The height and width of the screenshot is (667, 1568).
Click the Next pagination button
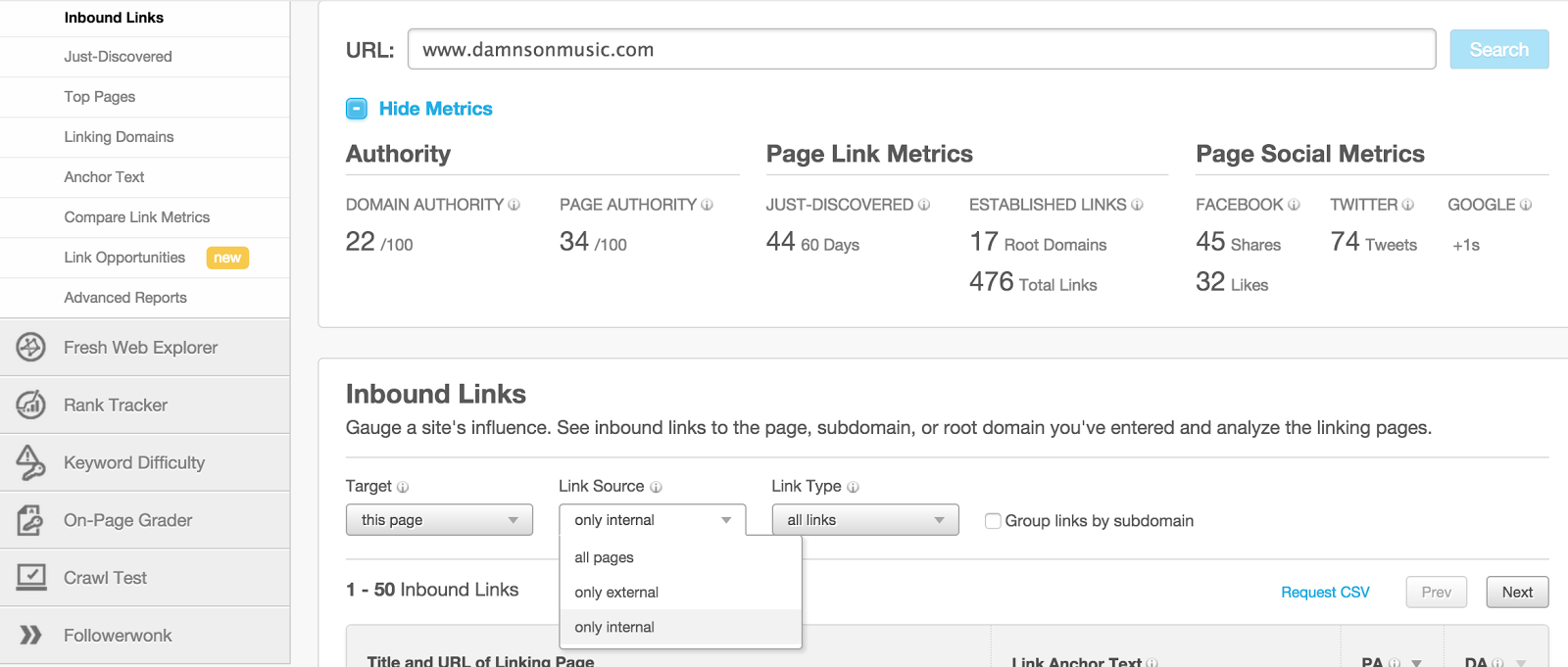point(1516,593)
